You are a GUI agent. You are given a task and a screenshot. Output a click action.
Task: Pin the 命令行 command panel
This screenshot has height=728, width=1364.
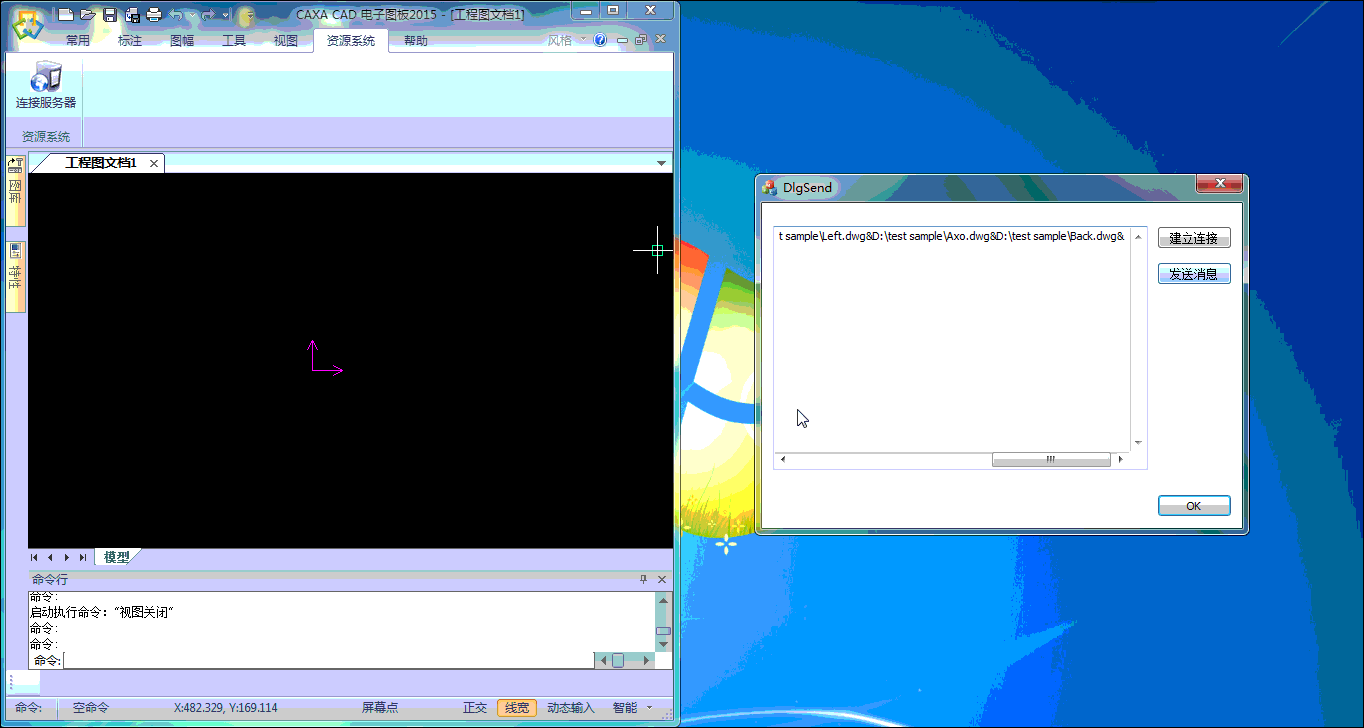pos(643,580)
